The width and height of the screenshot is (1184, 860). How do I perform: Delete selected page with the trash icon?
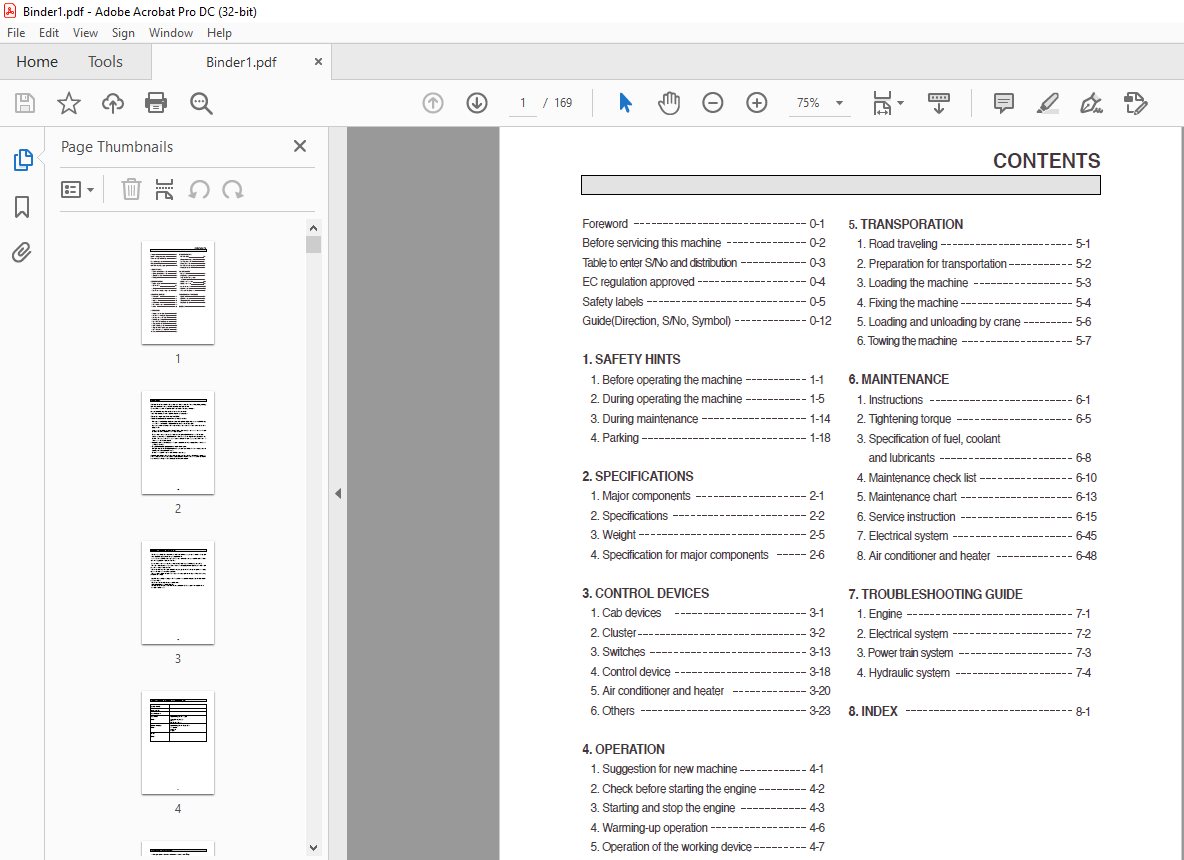click(131, 190)
